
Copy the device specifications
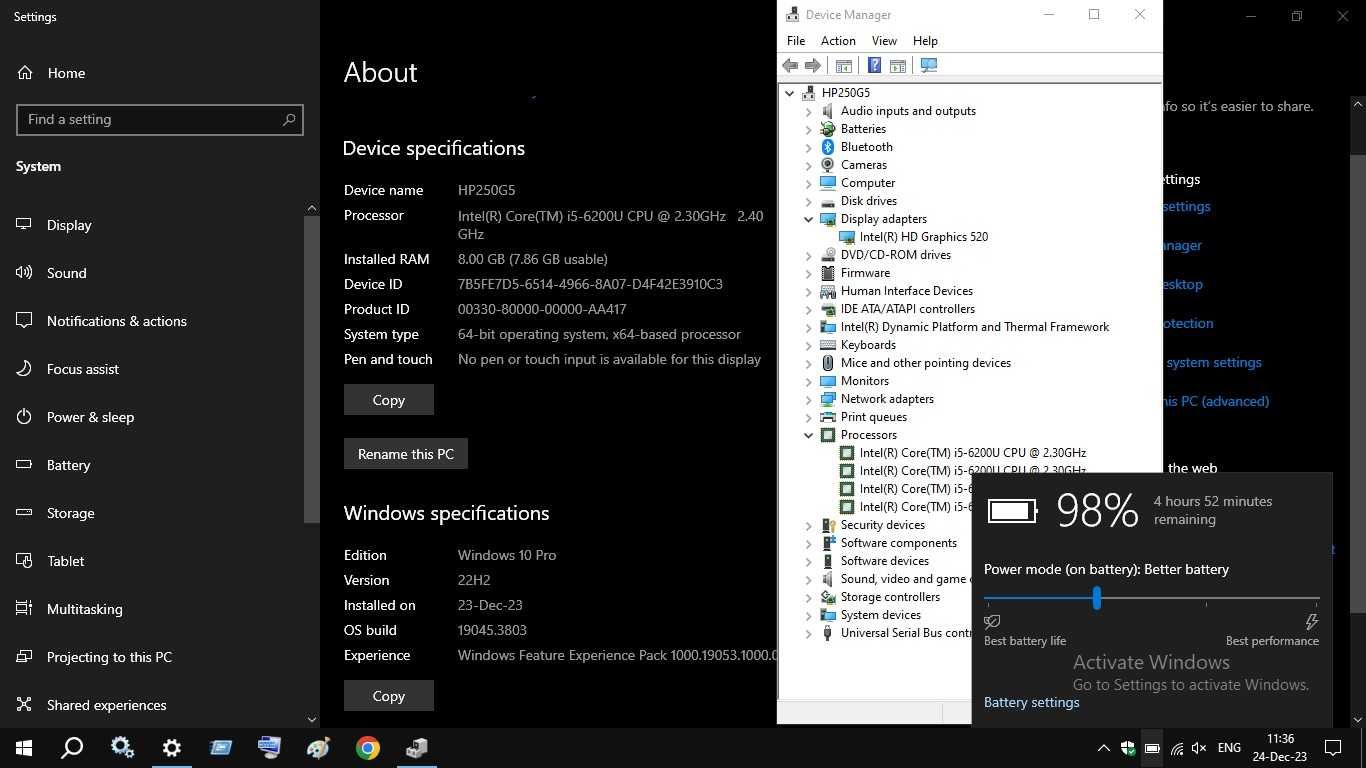pos(389,399)
